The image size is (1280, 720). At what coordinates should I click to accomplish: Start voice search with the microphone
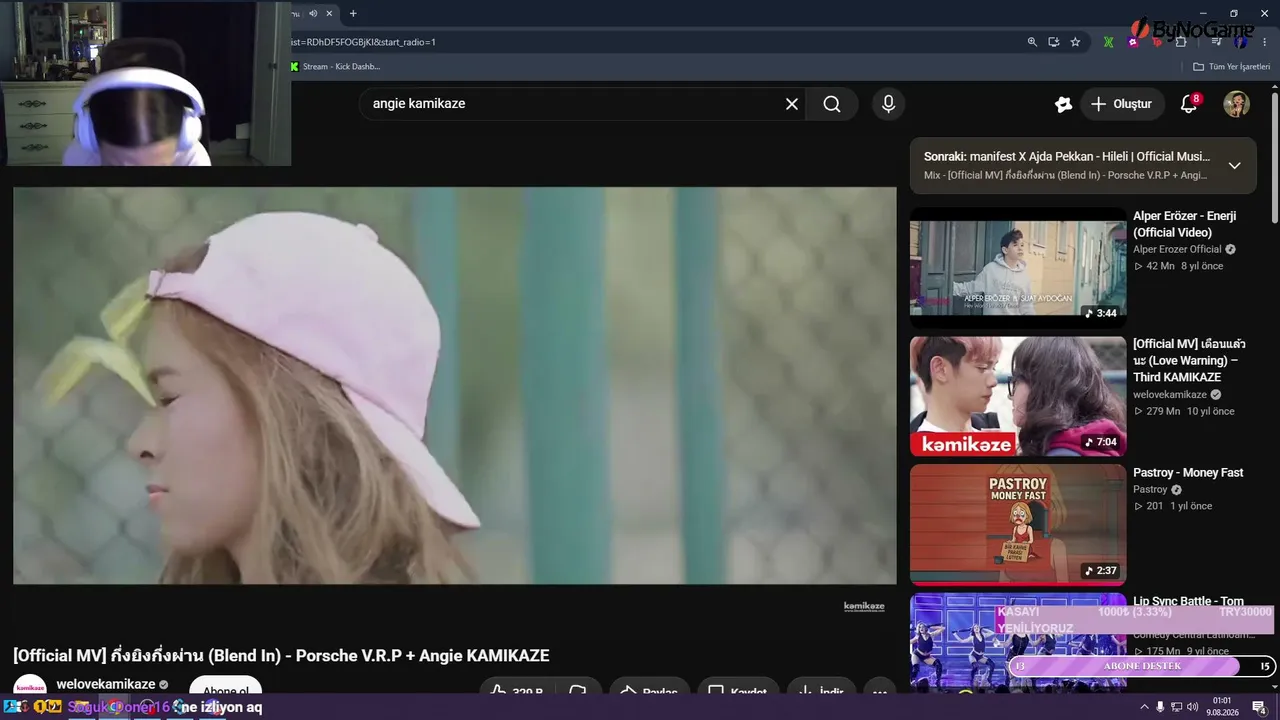(x=888, y=104)
